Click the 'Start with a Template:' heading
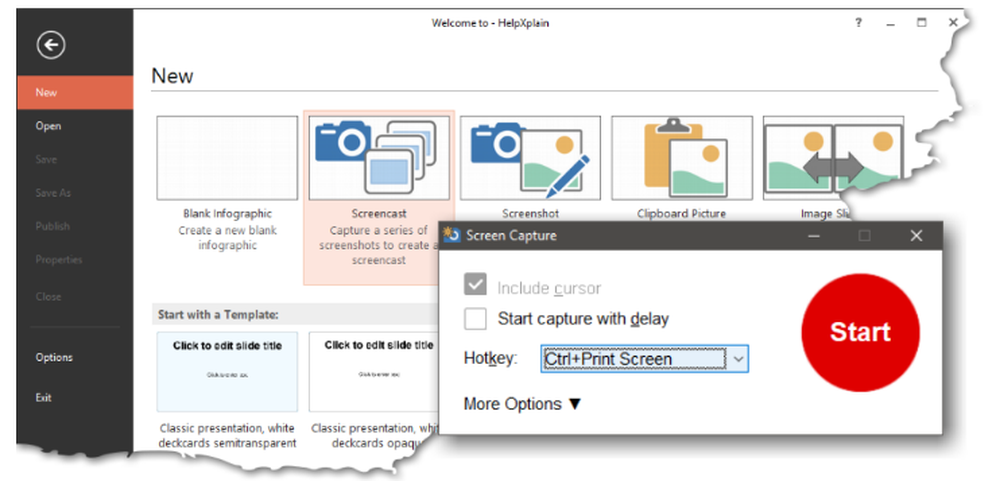This screenshot has height=481, width=1000. coord(218,314)
